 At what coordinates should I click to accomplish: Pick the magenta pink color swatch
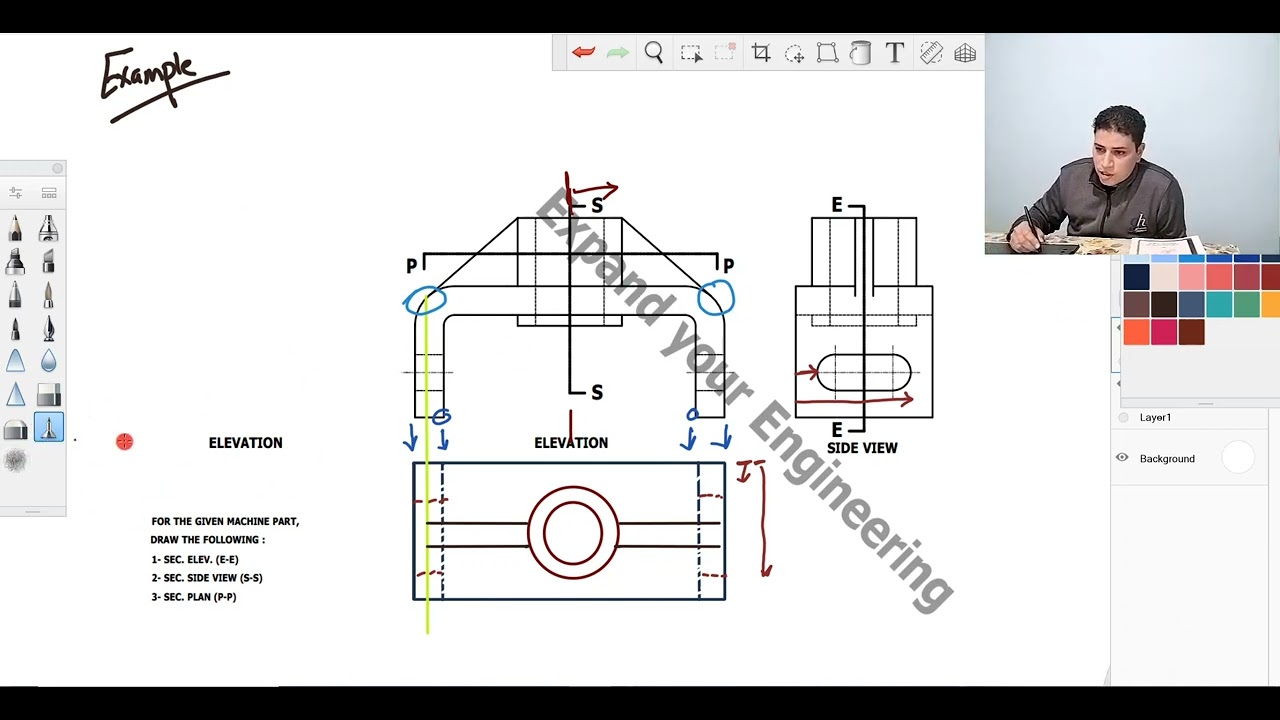click(x=1164, y=332)
